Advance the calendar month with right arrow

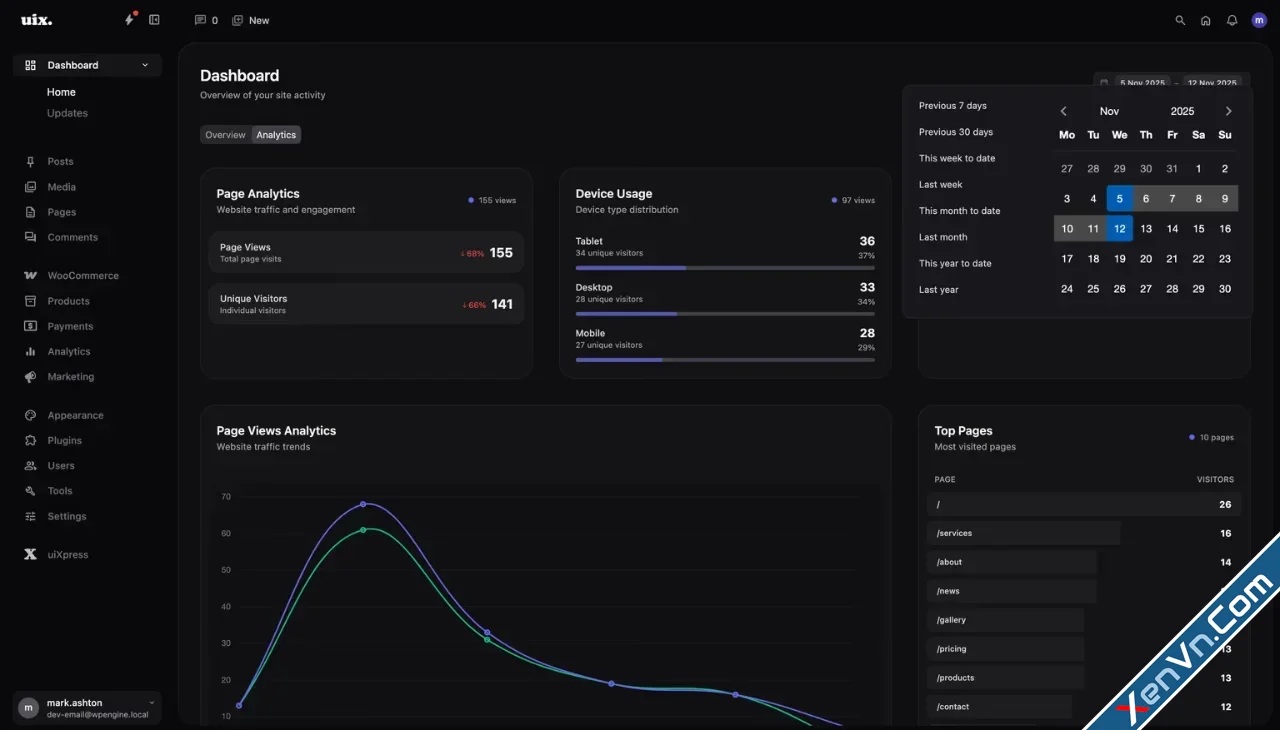tap(1228, 111)
